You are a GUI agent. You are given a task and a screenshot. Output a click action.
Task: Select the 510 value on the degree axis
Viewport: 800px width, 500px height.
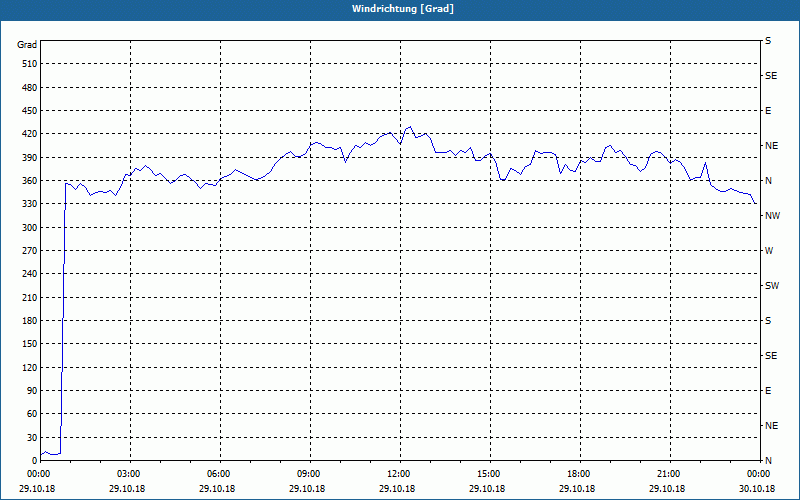(x=29, y=64)
